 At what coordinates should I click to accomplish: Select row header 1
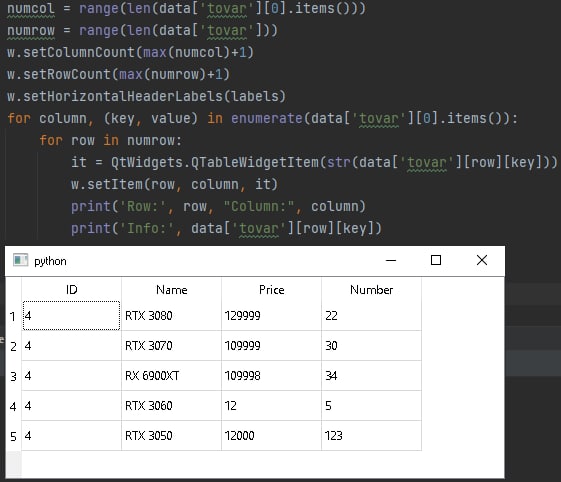point(14,316)
